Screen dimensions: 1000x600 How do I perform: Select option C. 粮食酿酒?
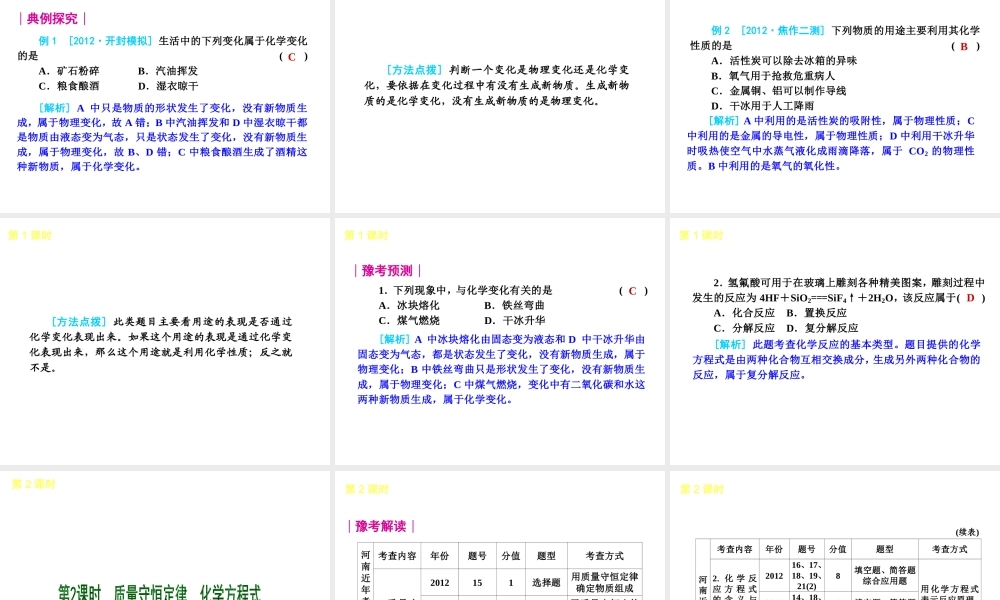click(x=69, y=86)
